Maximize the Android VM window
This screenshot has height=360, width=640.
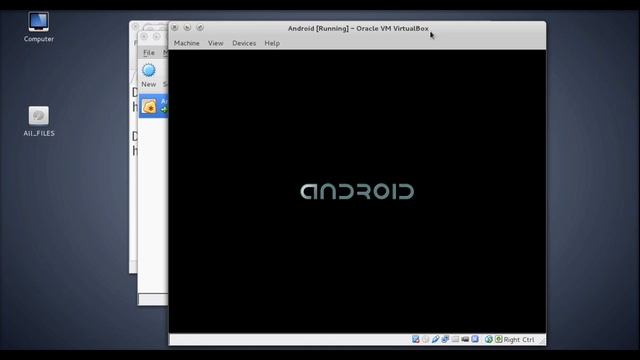click(x=200, y=28)
